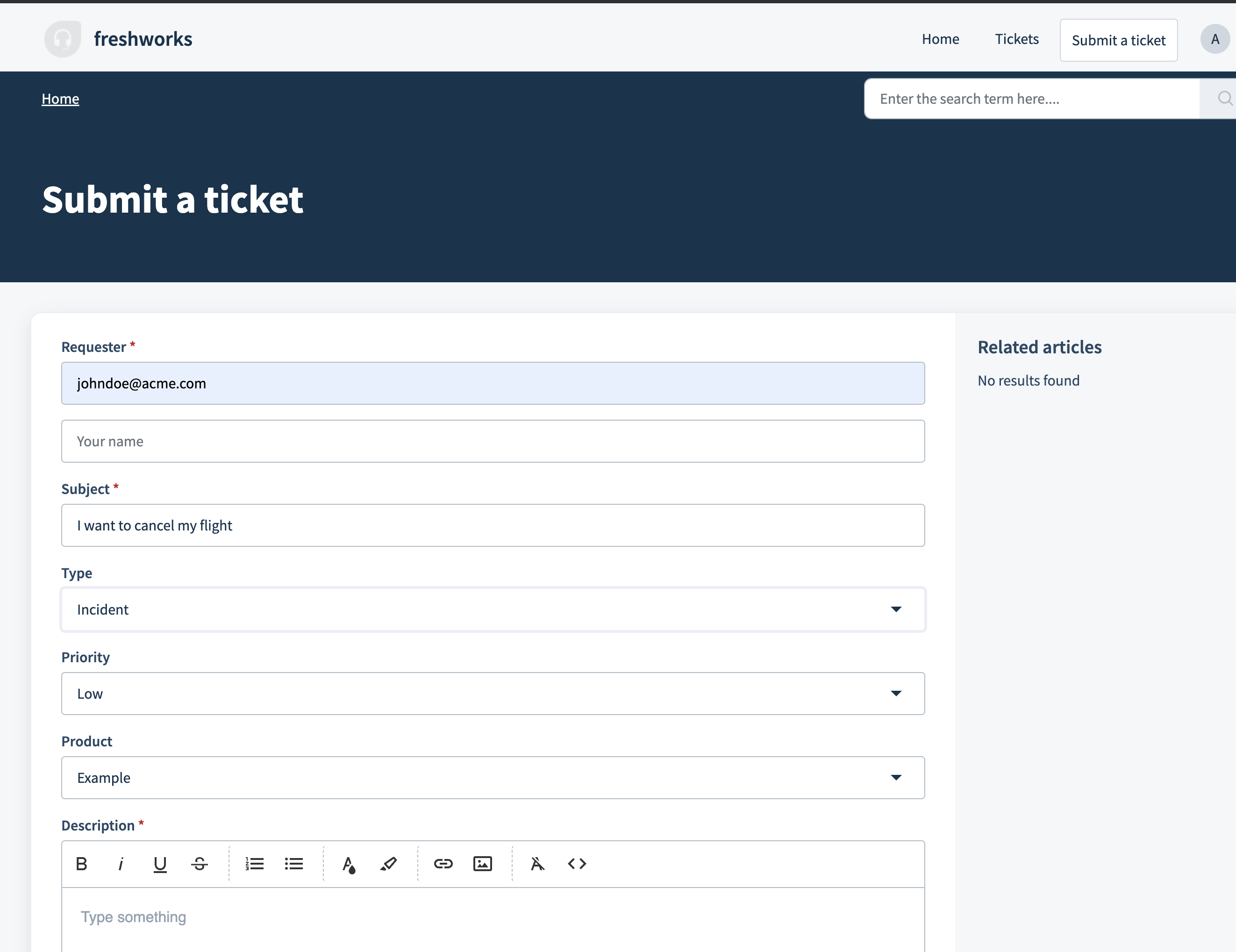Follow the Home breadcrumb link

click(60, 99)
